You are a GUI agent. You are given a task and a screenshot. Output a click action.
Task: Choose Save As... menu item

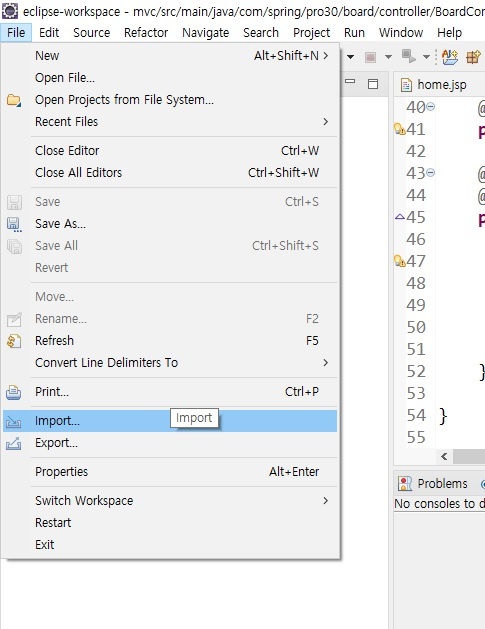tap(170, 224)
